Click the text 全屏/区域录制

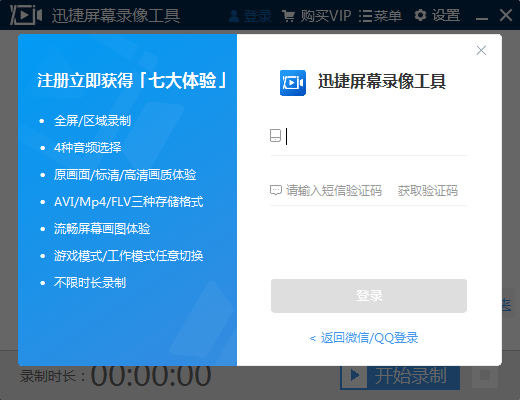click(92, 121)
